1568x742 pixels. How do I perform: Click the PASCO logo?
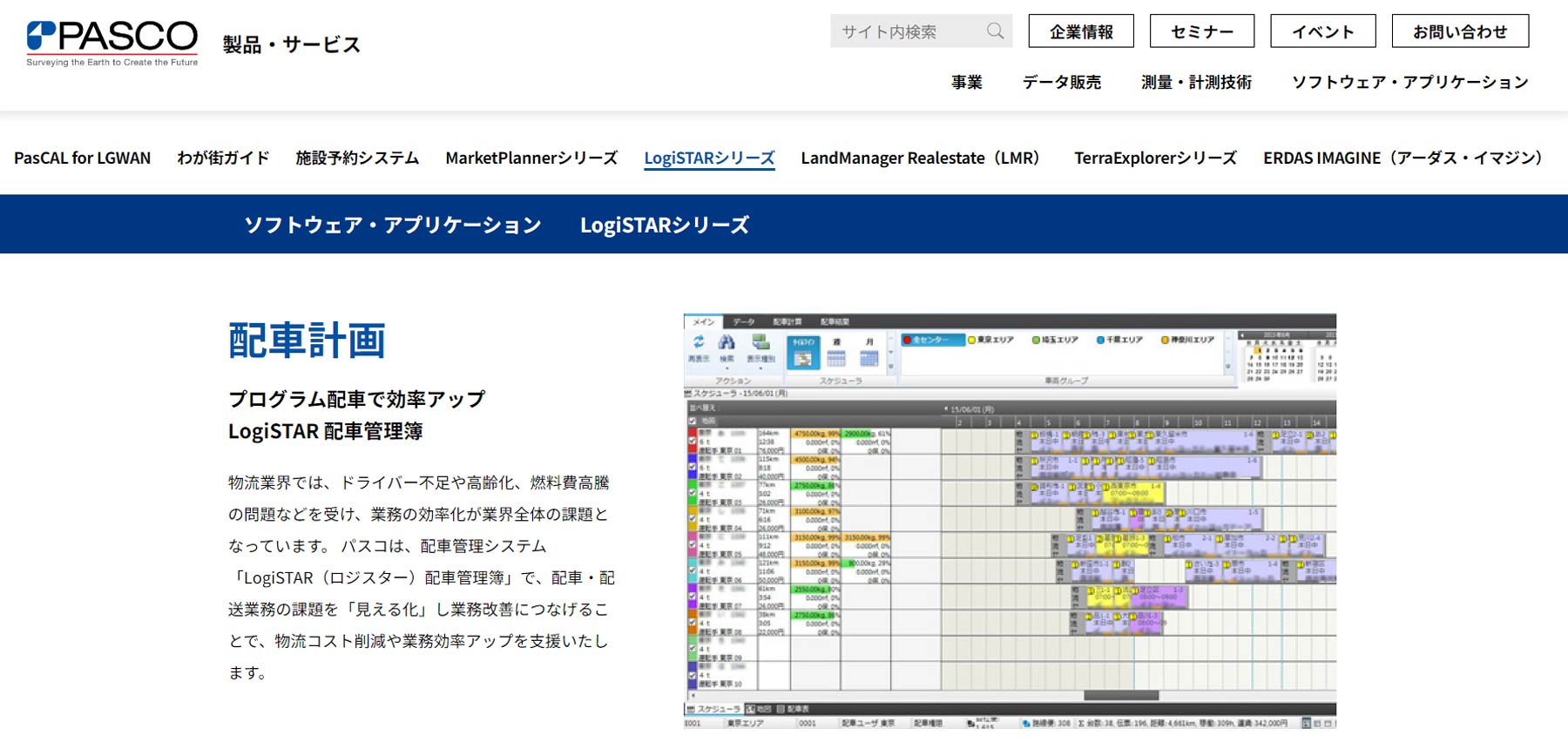112,43
